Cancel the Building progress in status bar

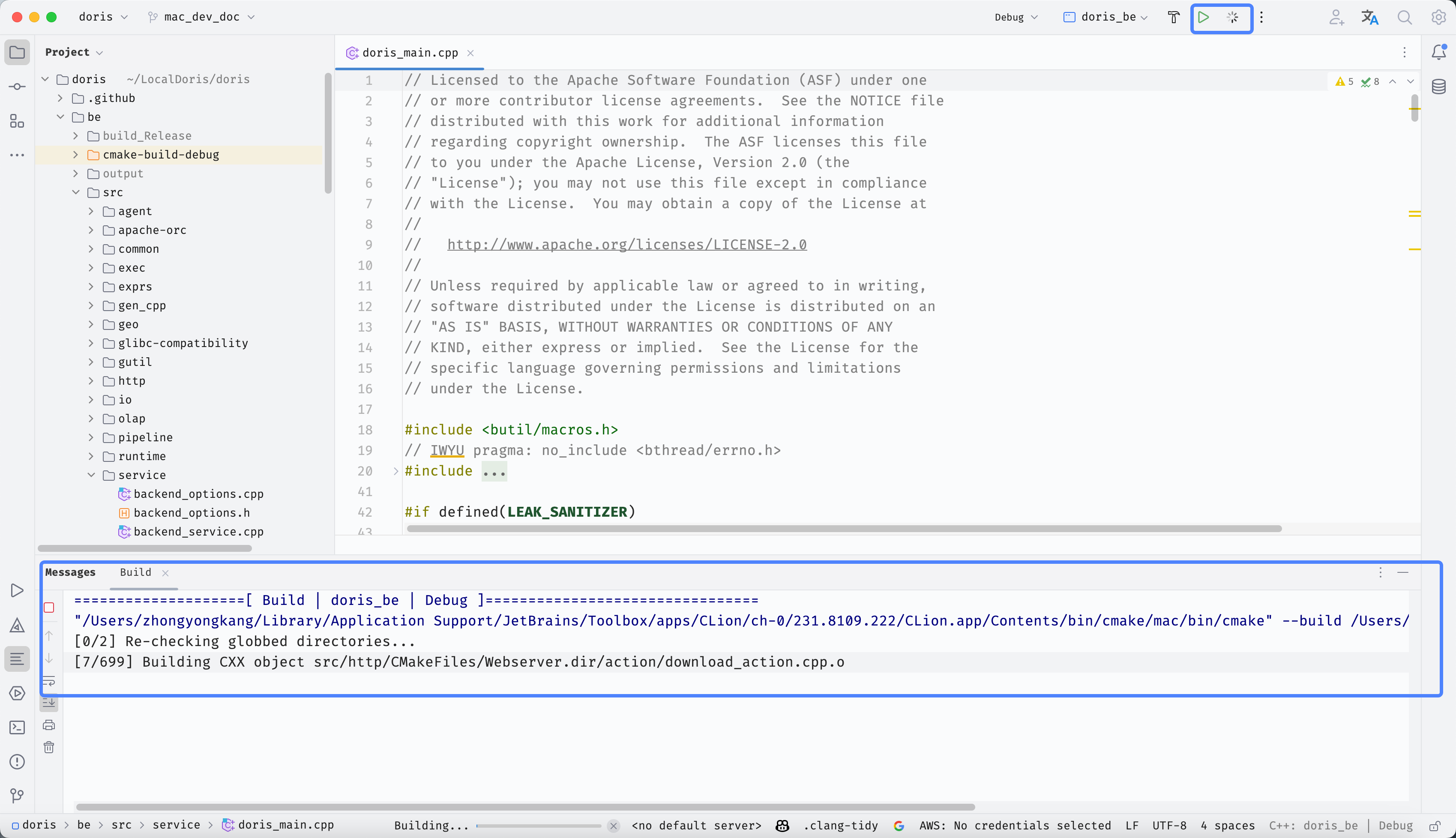coord(614,826)
